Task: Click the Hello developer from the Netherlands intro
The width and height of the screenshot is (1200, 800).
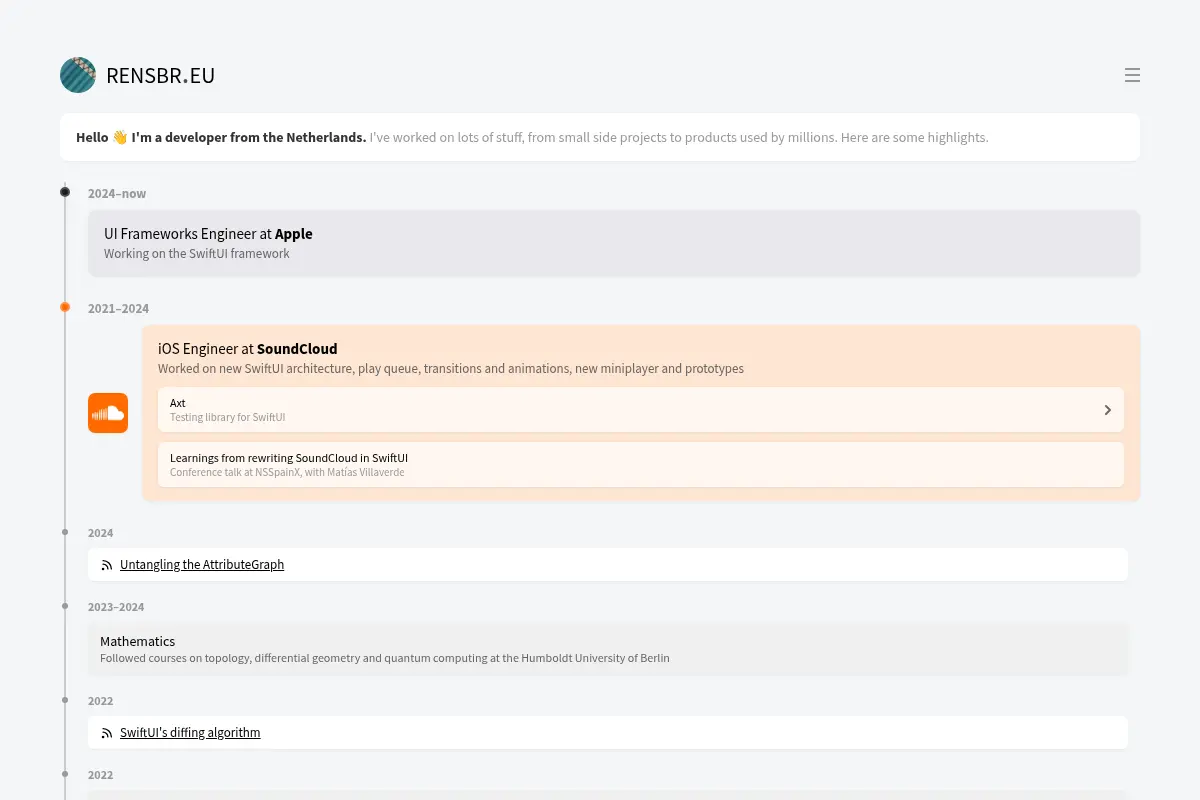Action: (600, 137)
